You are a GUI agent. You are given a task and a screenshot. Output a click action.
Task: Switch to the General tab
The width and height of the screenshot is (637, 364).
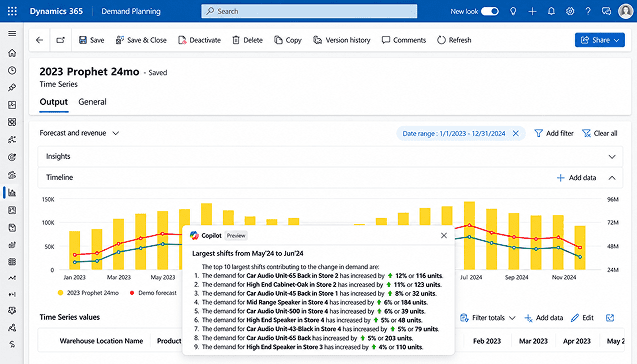92,102
